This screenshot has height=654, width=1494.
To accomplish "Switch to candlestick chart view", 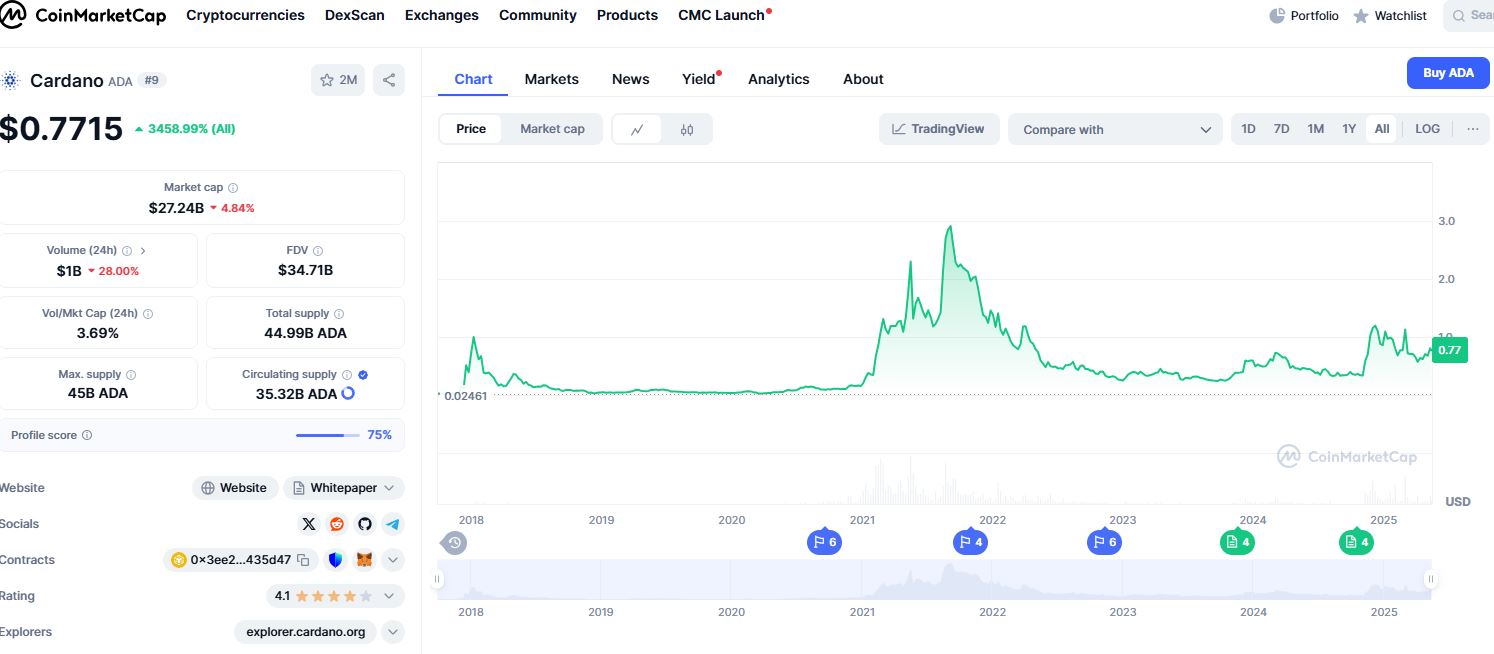I will pos(687,129).
